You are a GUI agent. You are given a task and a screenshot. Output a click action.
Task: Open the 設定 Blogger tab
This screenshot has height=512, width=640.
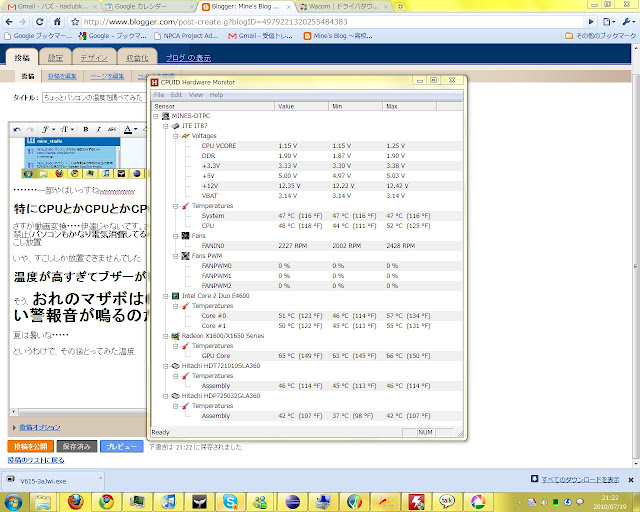click(x=55, y=58)
